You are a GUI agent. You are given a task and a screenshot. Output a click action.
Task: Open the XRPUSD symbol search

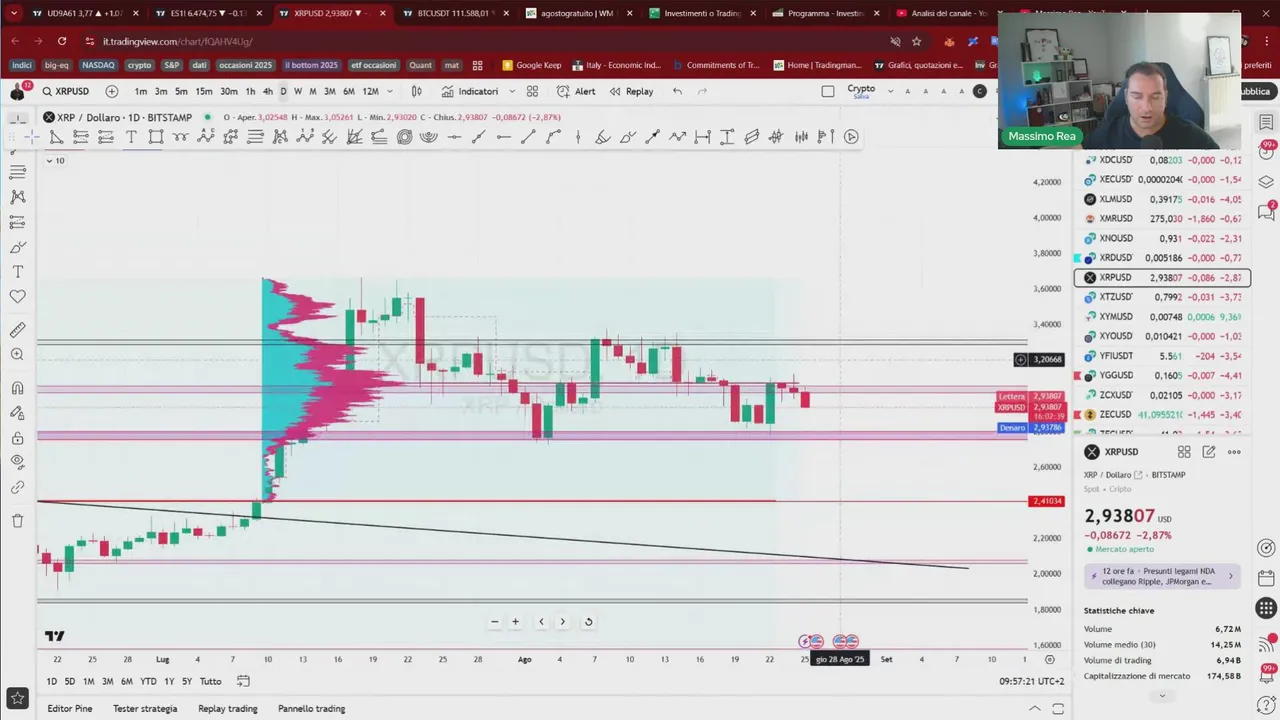(x=66, y=91)
